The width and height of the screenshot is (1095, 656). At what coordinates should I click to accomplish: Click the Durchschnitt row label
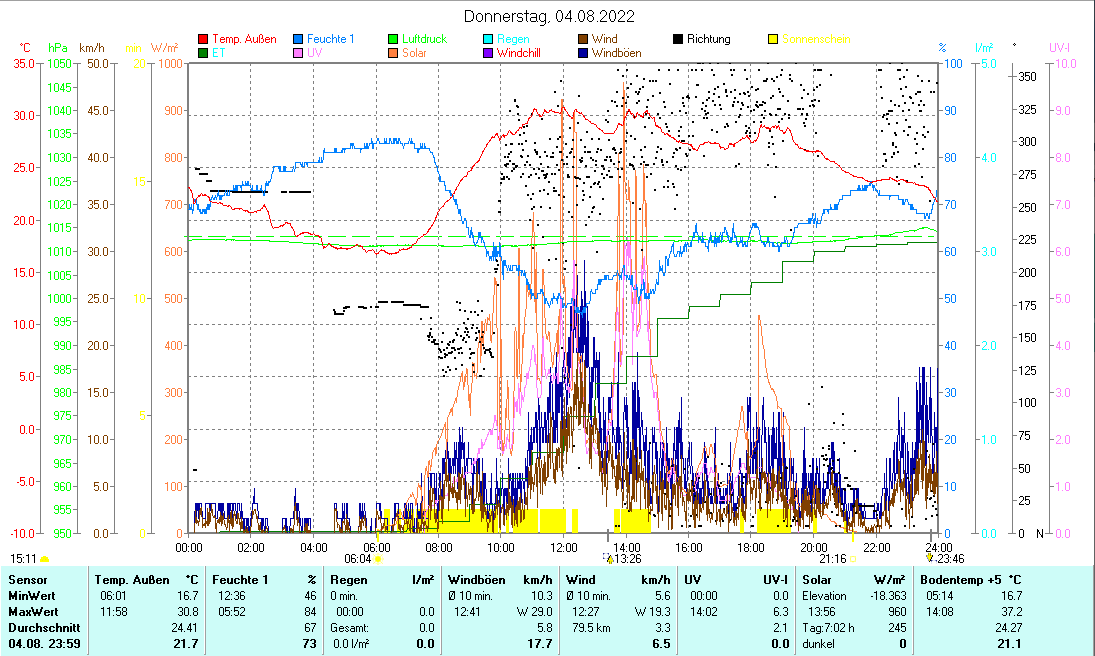(x=42, y=627)
